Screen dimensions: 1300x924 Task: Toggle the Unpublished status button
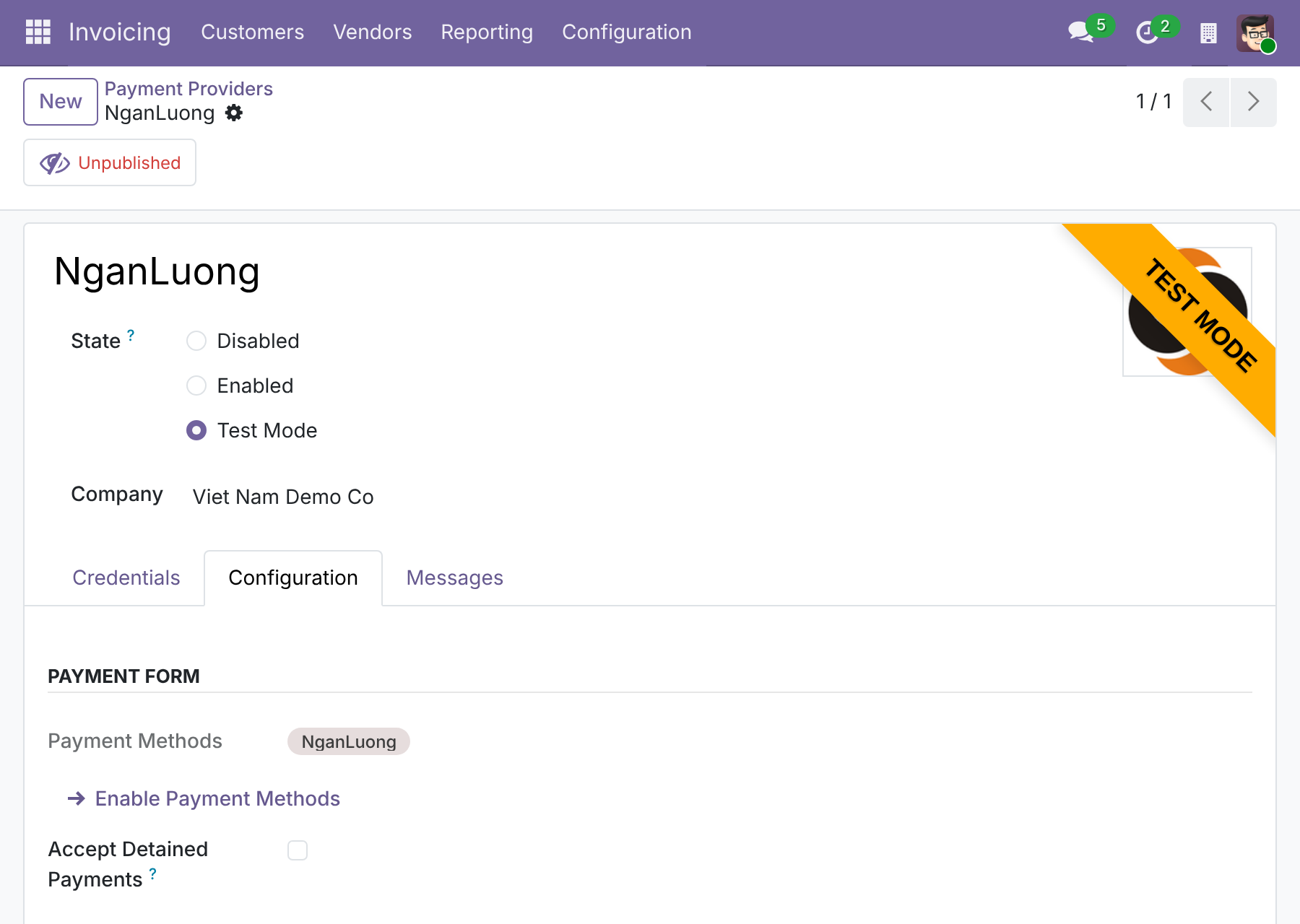[x=110, y=162]
